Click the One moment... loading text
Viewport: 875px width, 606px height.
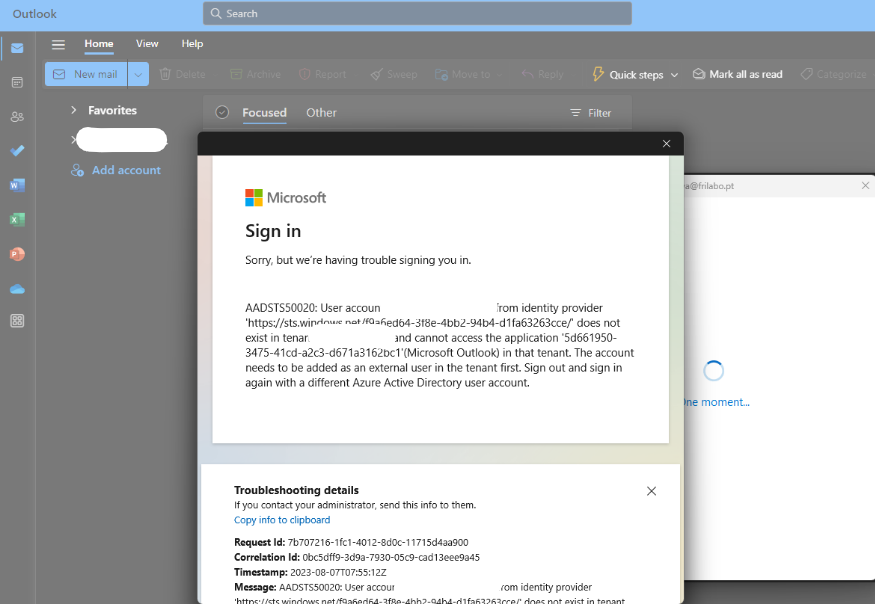pyautogui.click(x=717, y=402)
